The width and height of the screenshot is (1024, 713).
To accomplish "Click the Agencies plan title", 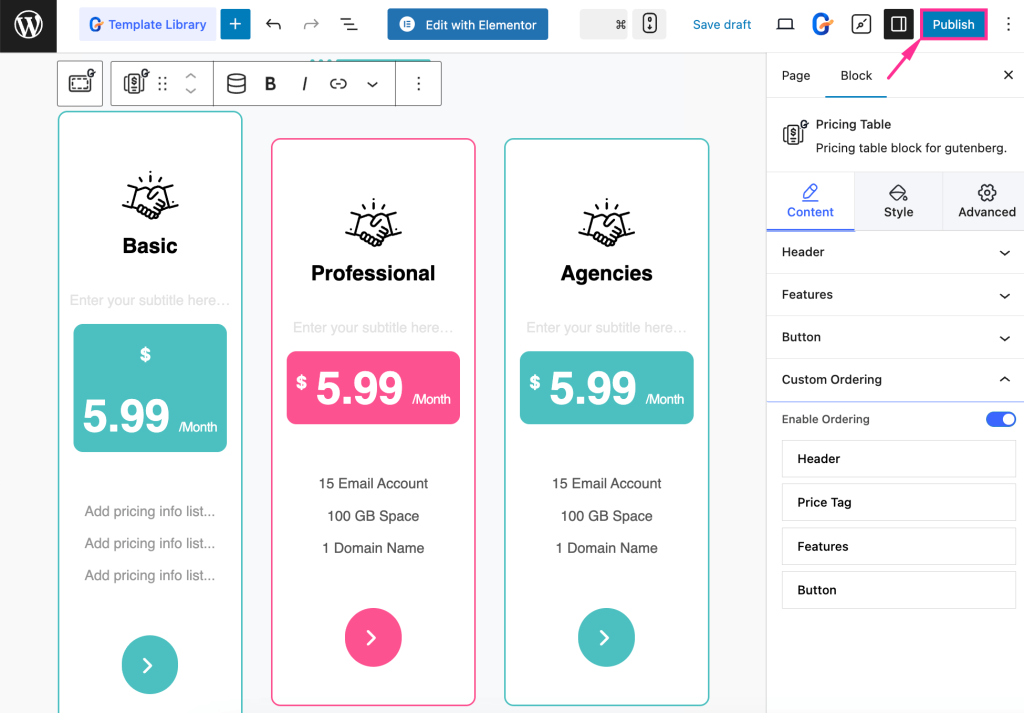I will tap(607, 273).
